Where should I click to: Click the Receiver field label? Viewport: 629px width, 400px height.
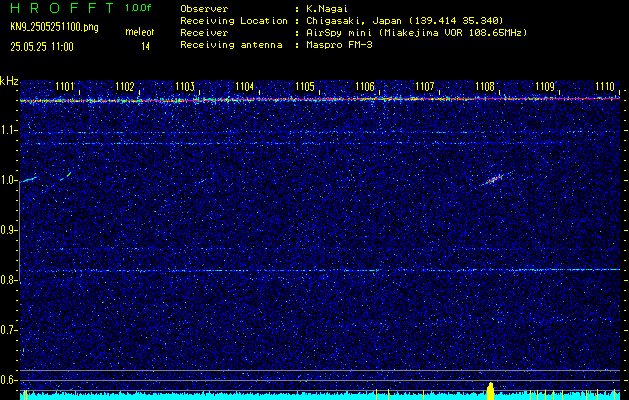pos(204,33)
